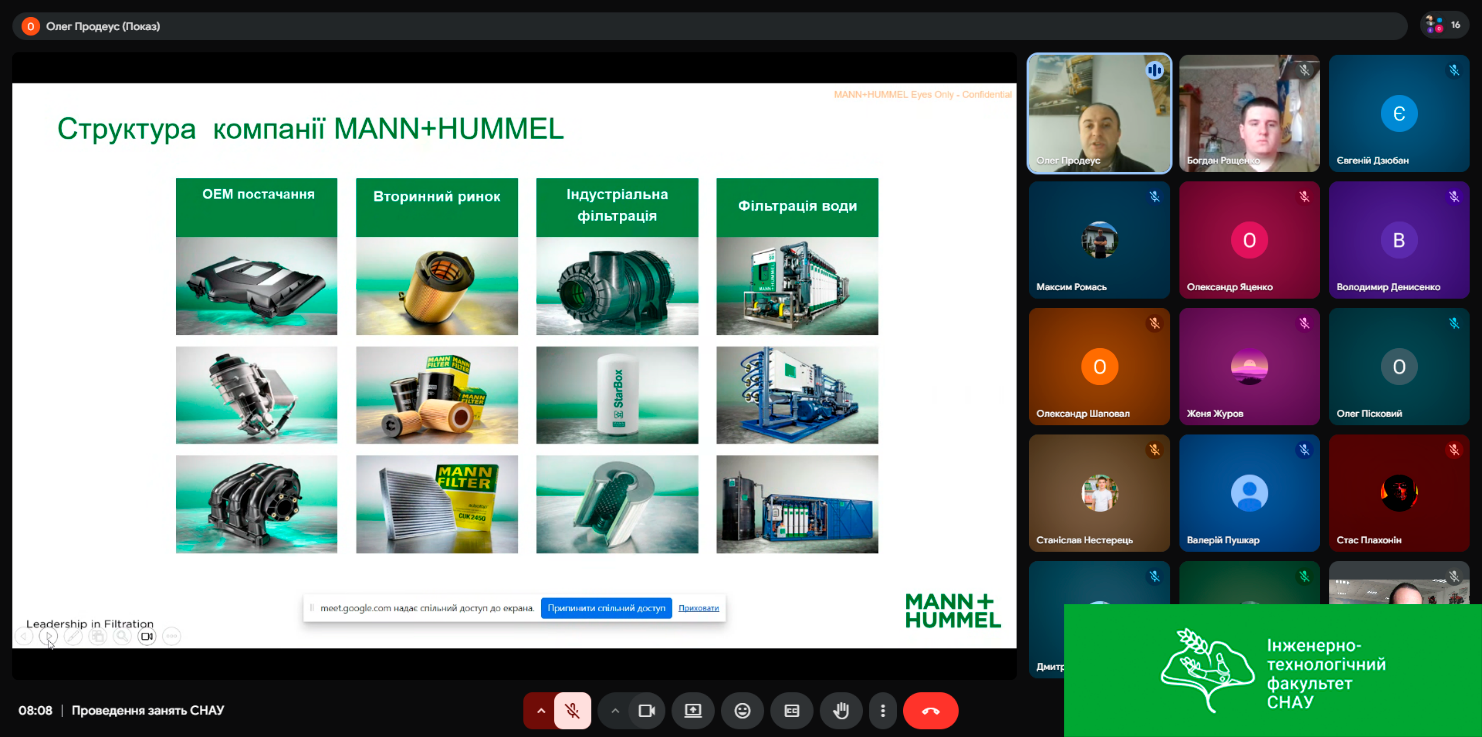Click the slide zoom magnifier icon

[122, 636]
